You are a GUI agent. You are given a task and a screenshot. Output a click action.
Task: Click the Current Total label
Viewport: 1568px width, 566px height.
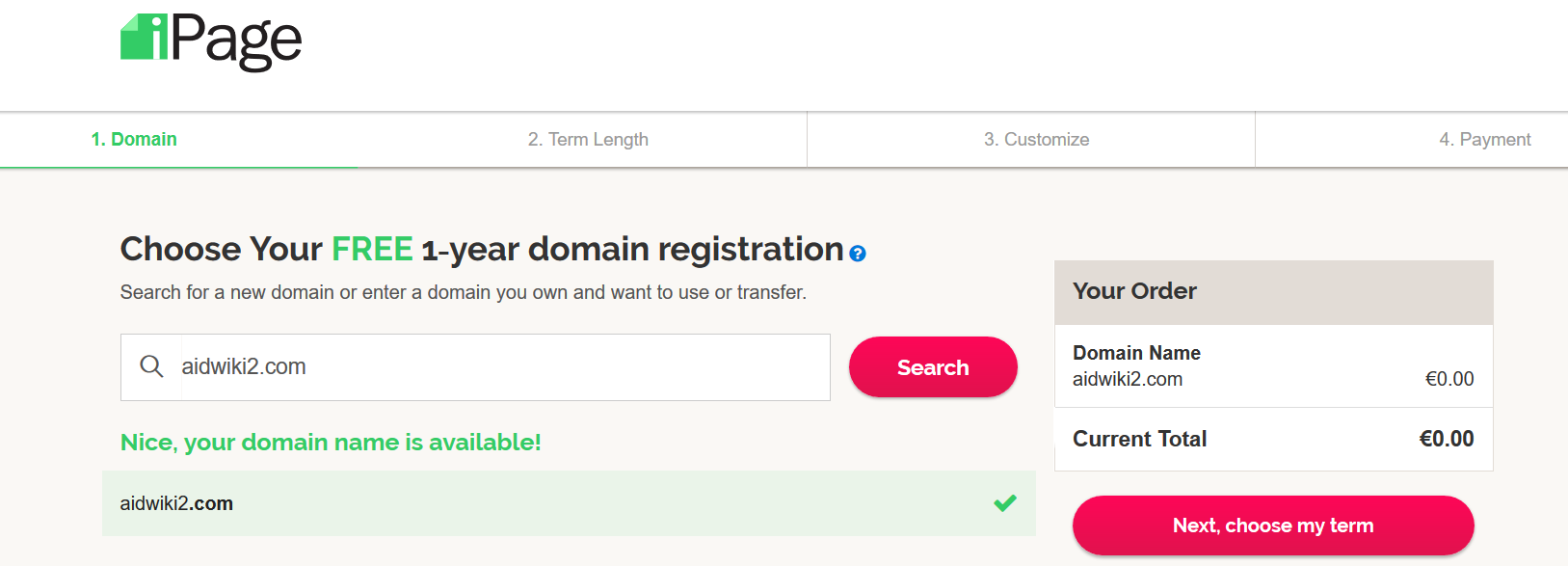(1139, 440)
